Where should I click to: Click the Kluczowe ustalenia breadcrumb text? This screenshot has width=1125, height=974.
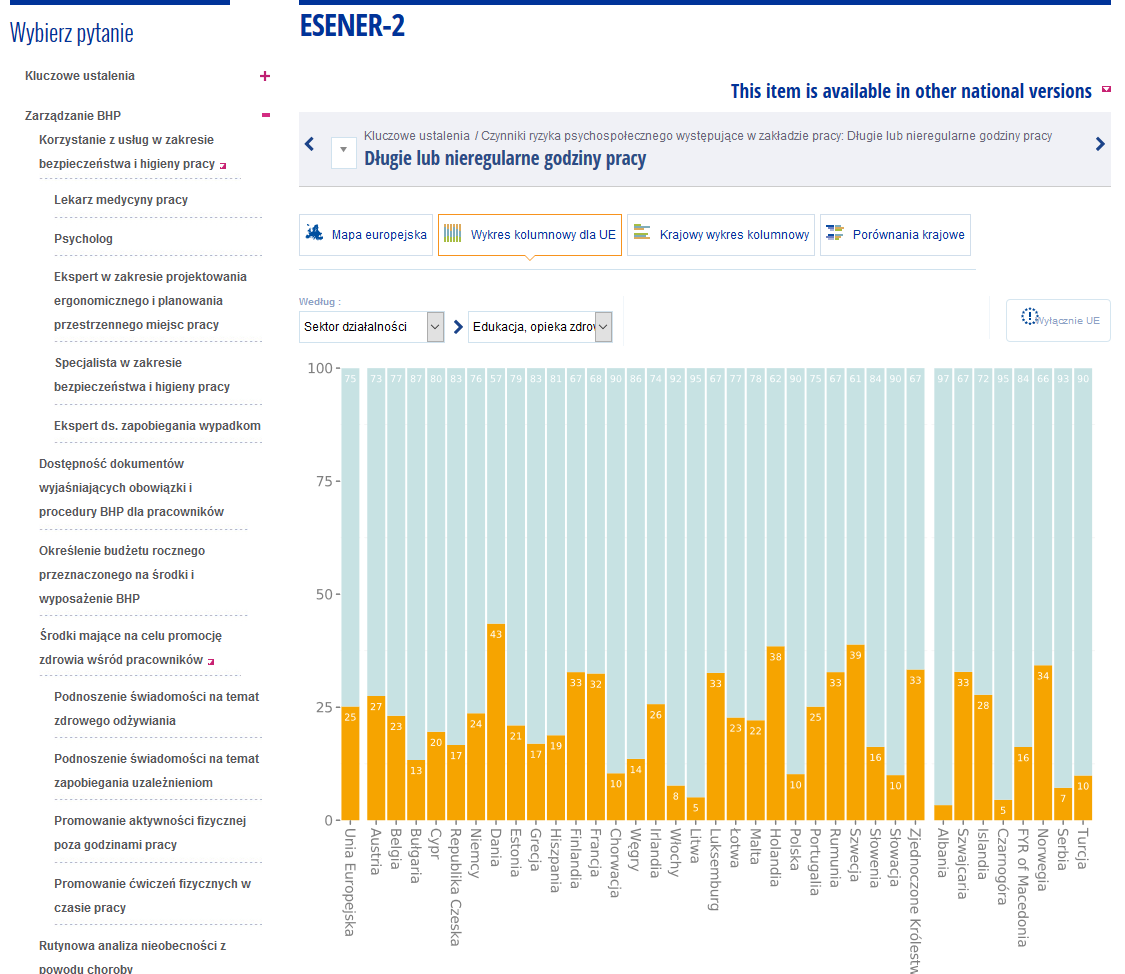(x=416, y=136)
